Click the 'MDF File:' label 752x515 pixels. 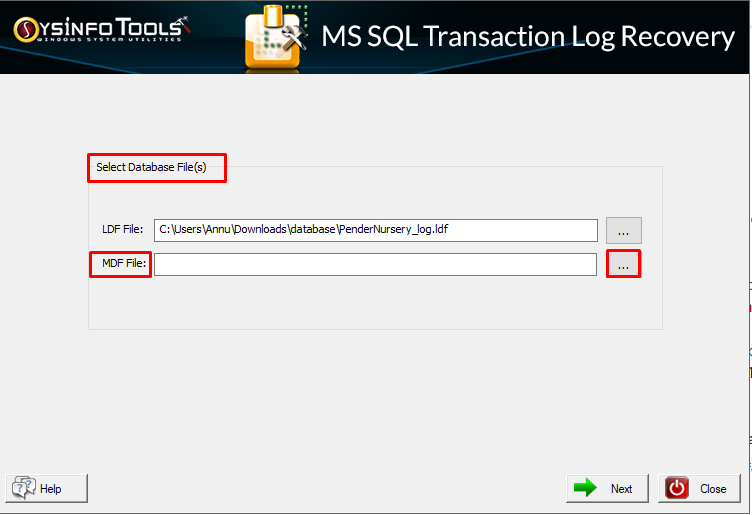(x=124, y=263)
